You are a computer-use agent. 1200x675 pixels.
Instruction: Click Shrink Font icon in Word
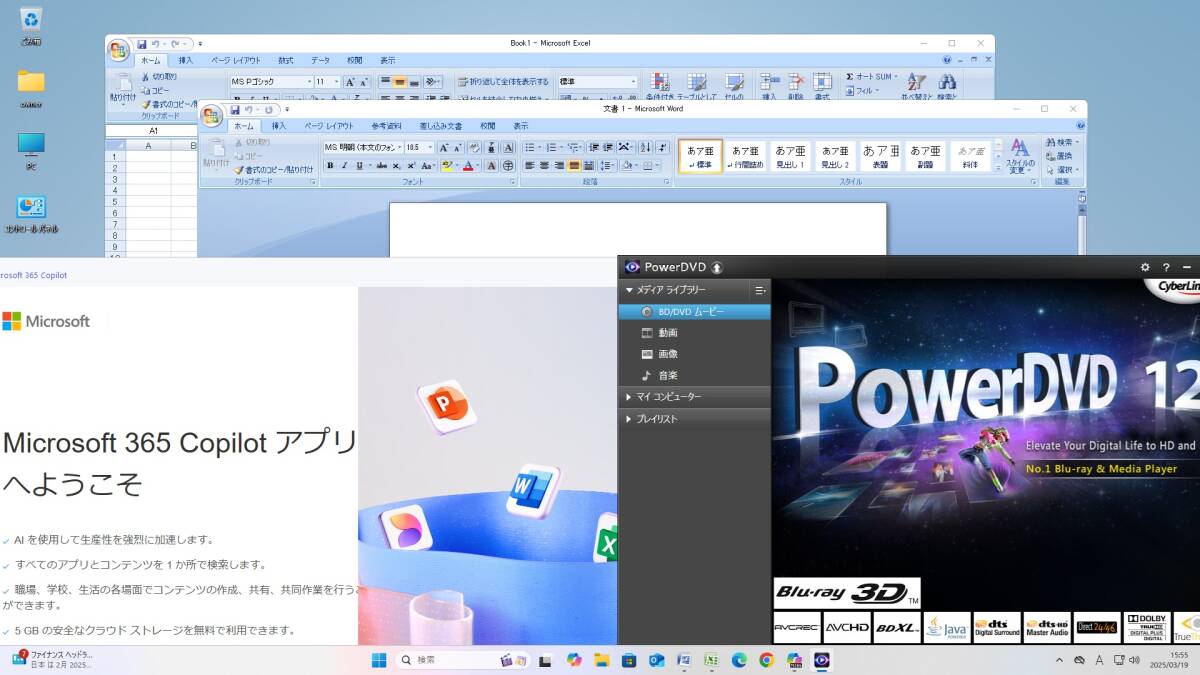tap(458, 147)
